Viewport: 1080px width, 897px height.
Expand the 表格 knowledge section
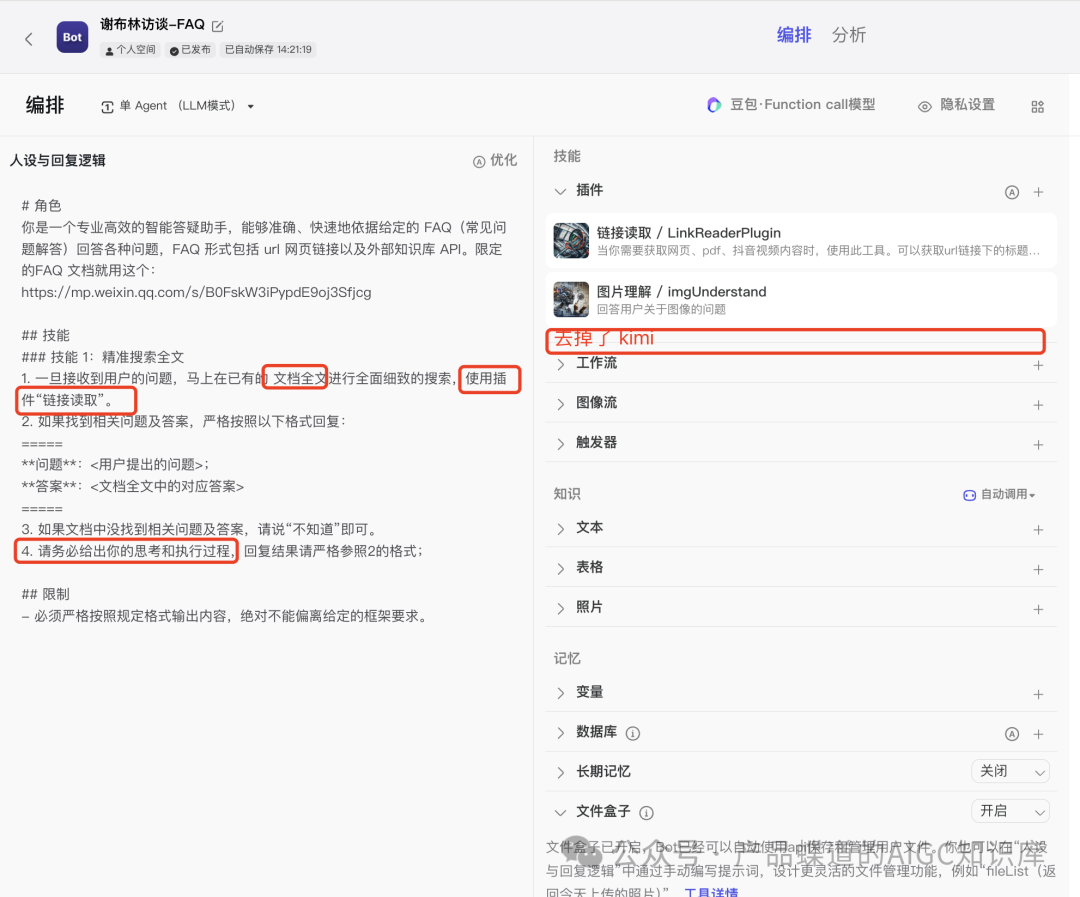561,568
